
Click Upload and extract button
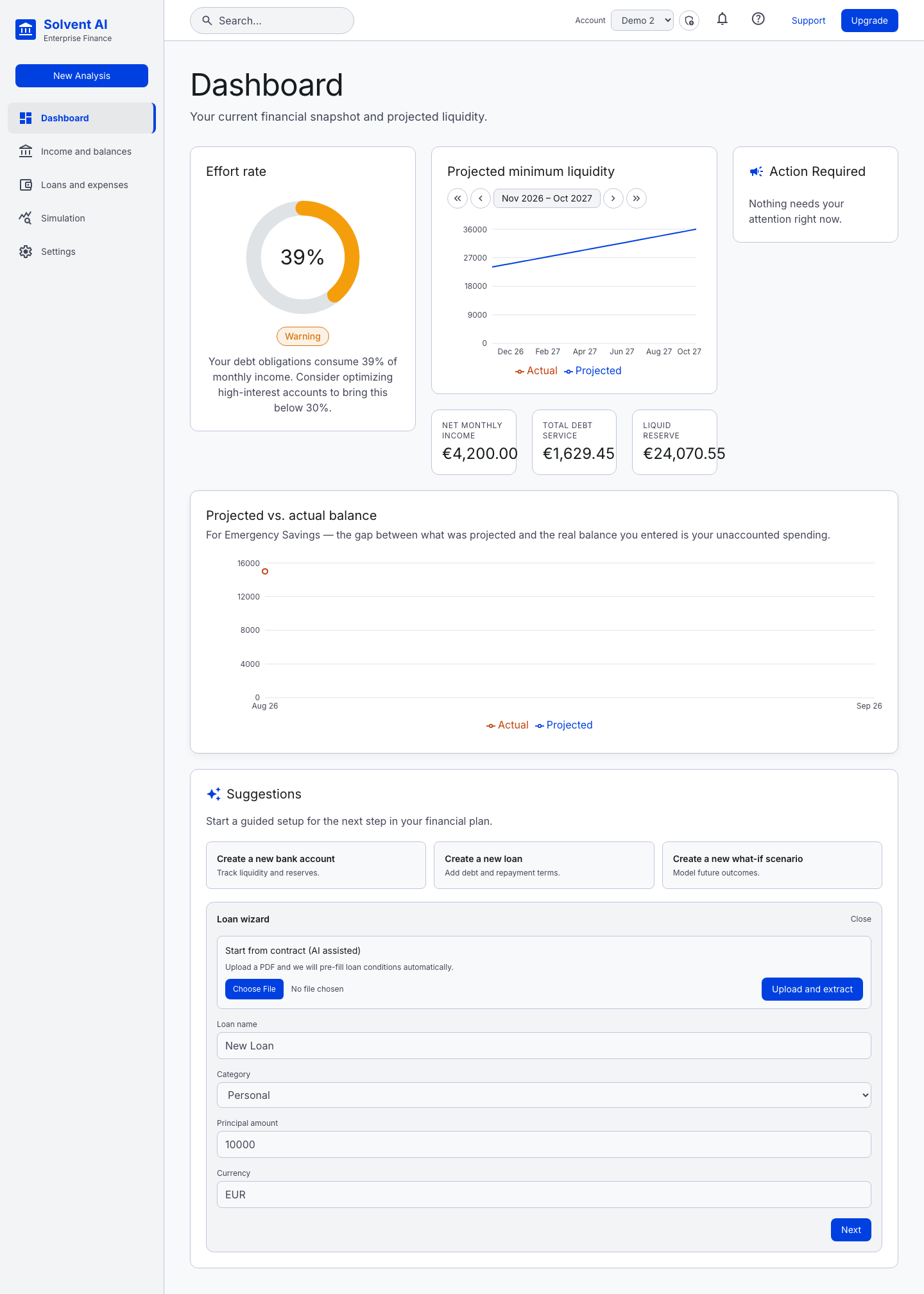coord(812,989)
